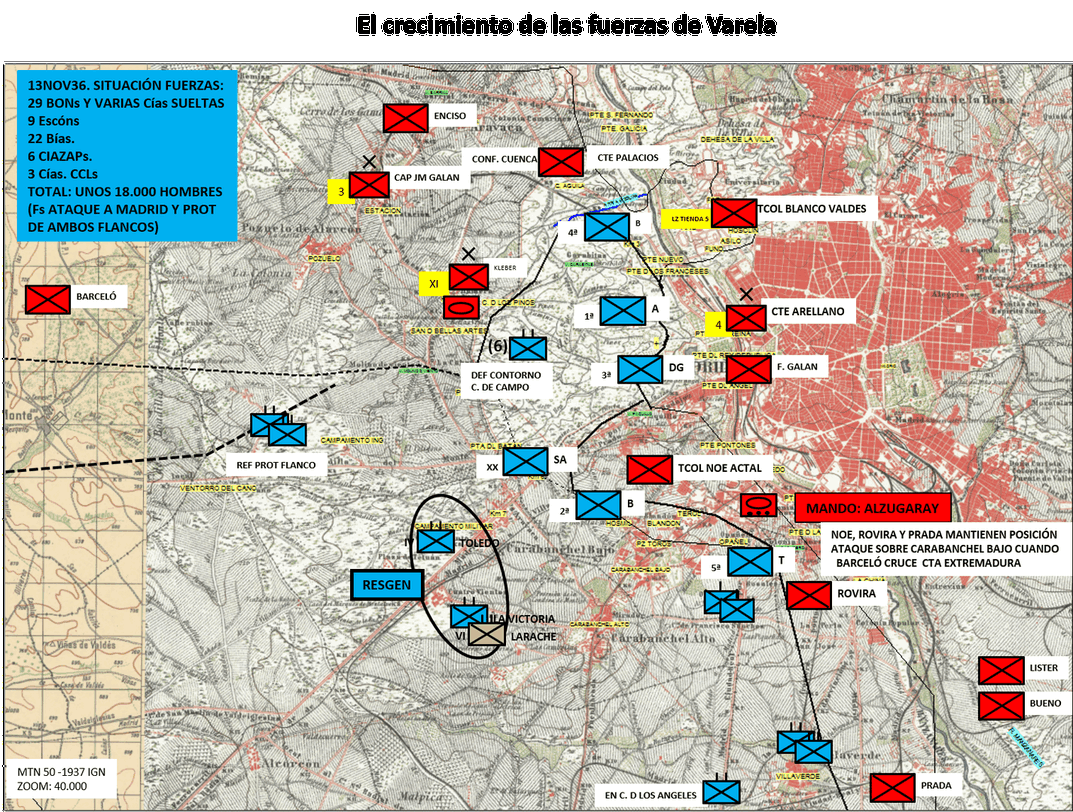Select the yellow "XI" label
The width and height of the screenshot is (1073, 812).
(434, 284)
